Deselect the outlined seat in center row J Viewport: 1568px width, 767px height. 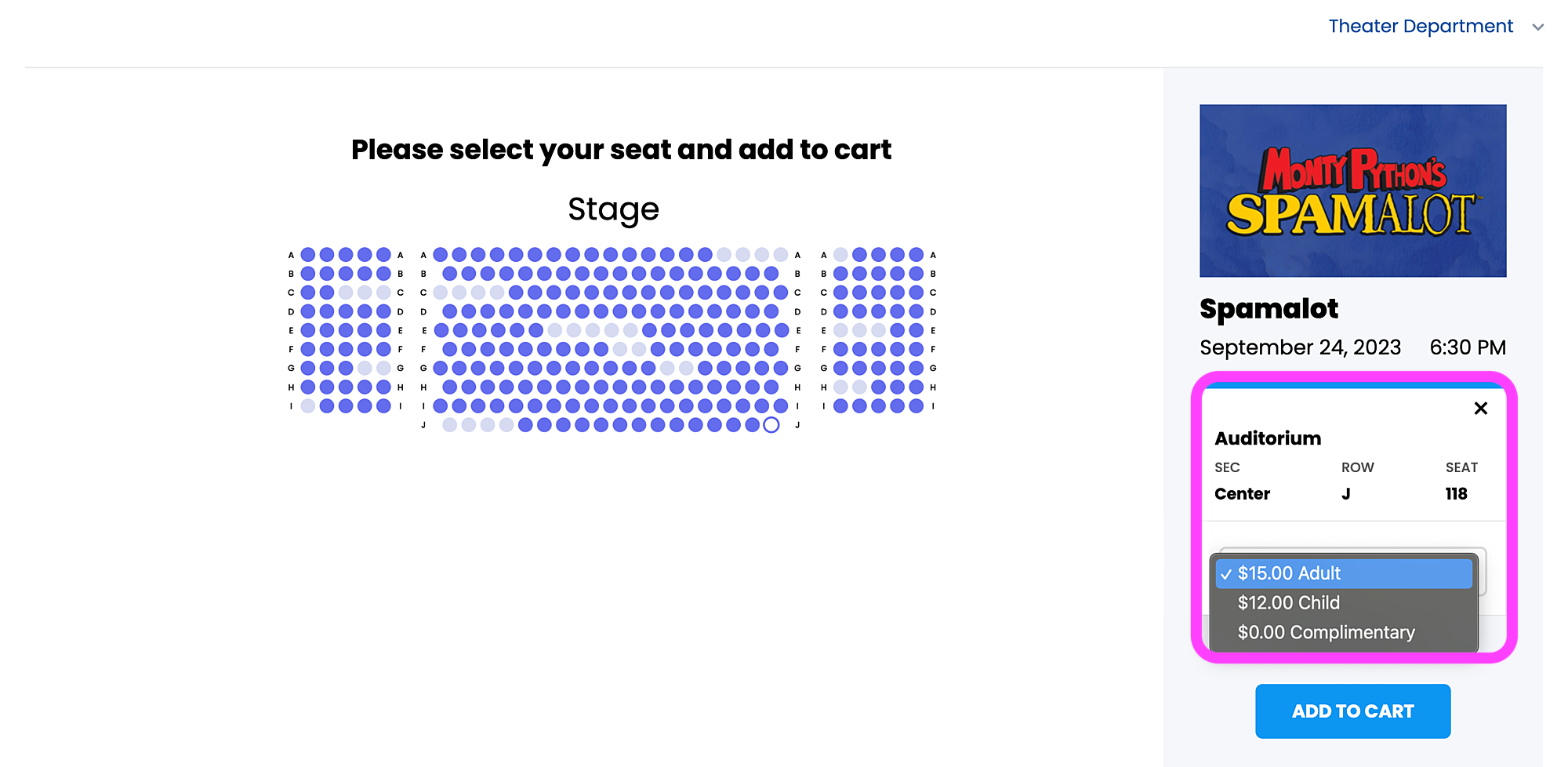click(771, 425)
